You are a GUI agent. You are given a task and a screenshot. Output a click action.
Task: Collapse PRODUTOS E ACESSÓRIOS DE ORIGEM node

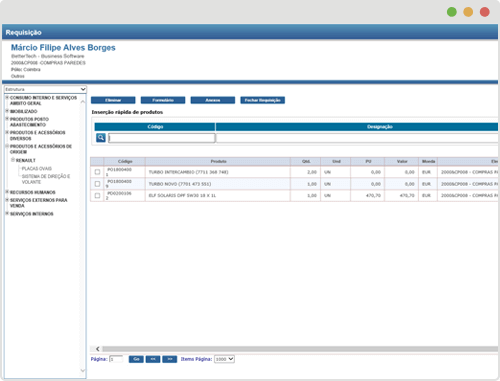pyautogui.click(x=7, y=146)
